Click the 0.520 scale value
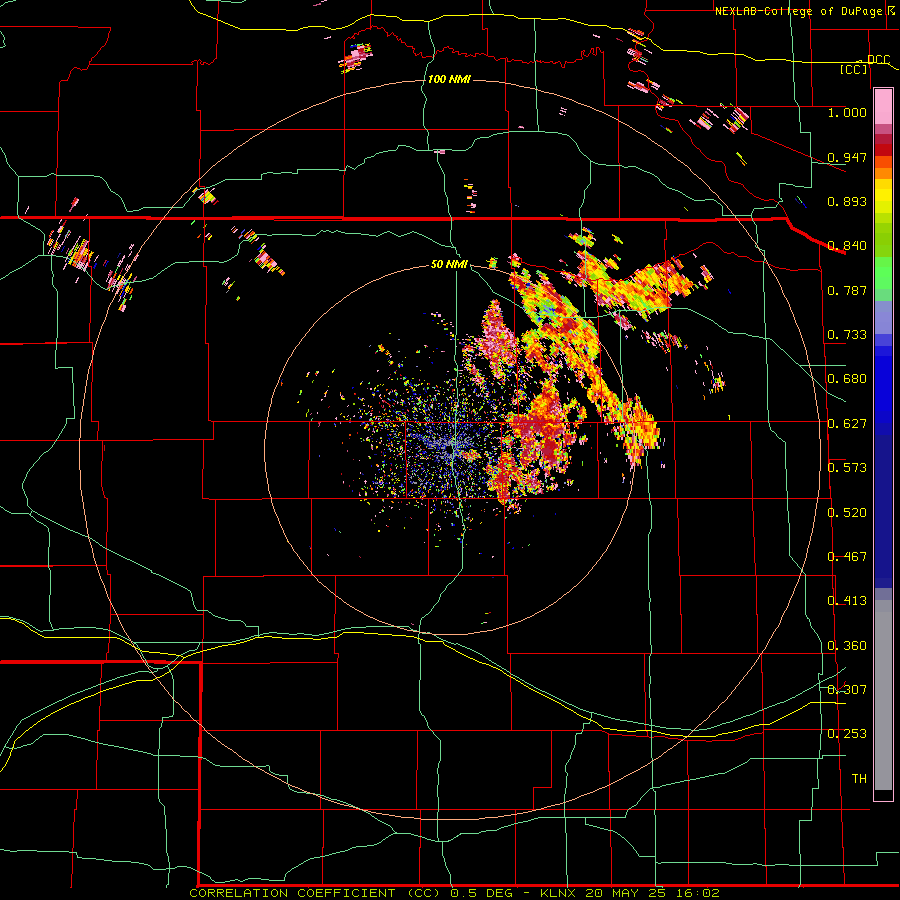The width and height of the screenshot is (900, 900). point(847,513)
